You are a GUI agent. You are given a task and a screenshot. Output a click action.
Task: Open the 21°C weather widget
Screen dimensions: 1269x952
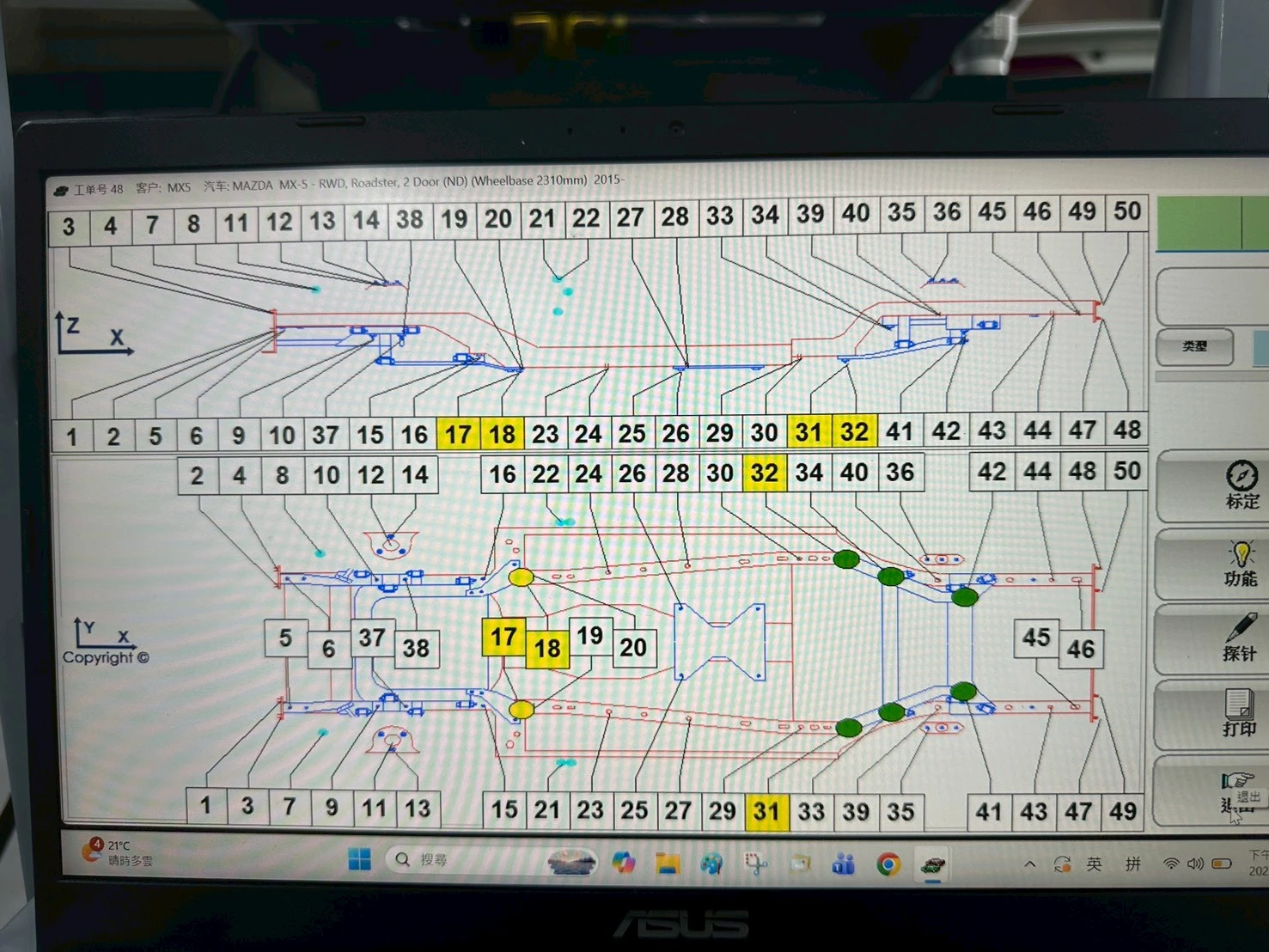tap(117, 852)
